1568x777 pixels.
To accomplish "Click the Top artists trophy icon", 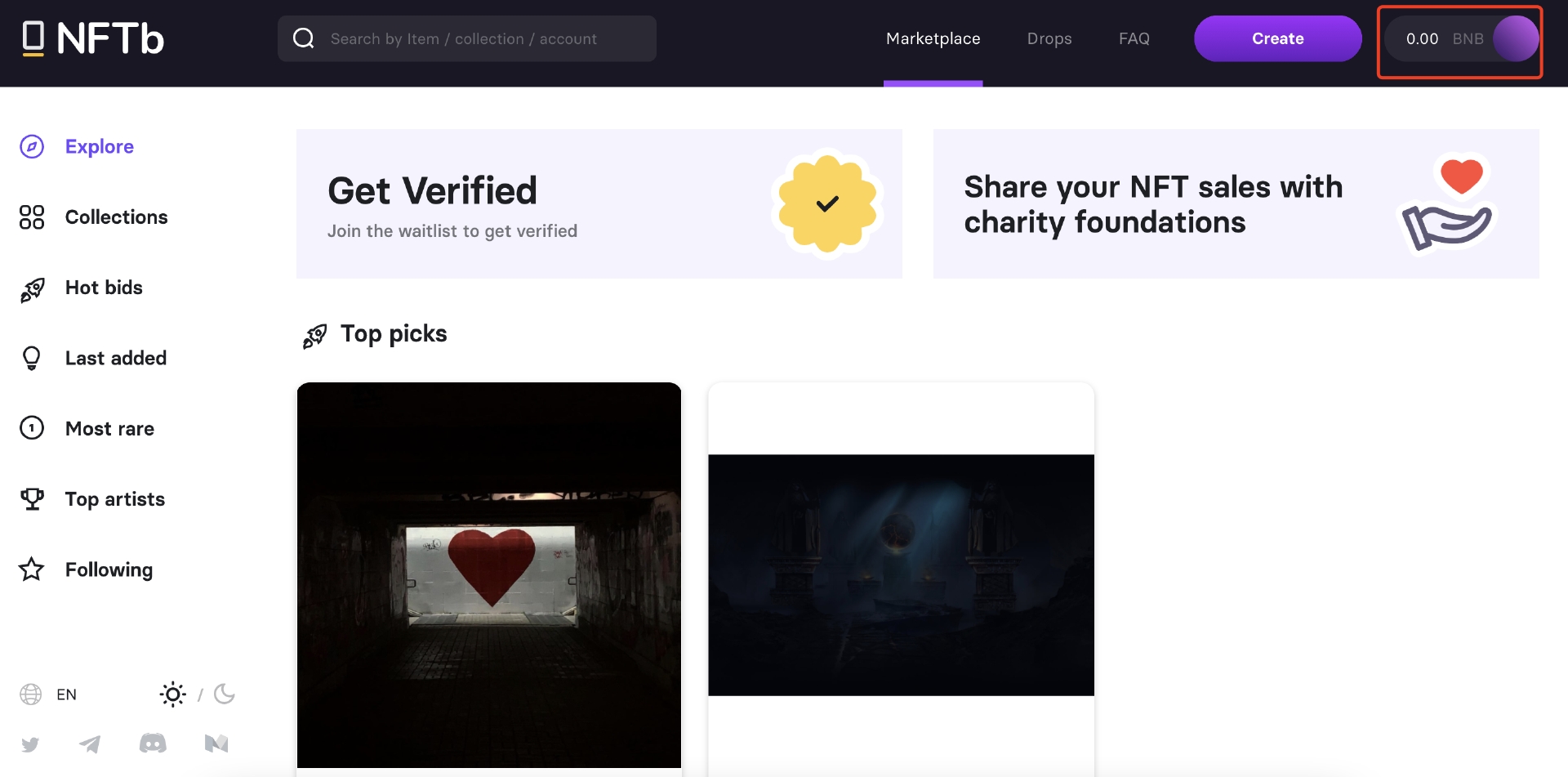I will click(x=32, y=499).
